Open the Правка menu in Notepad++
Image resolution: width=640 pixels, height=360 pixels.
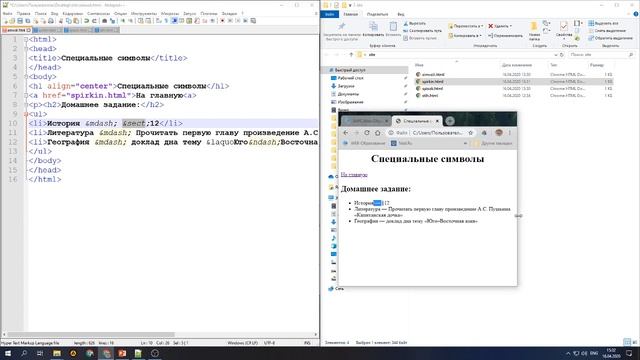24,13
